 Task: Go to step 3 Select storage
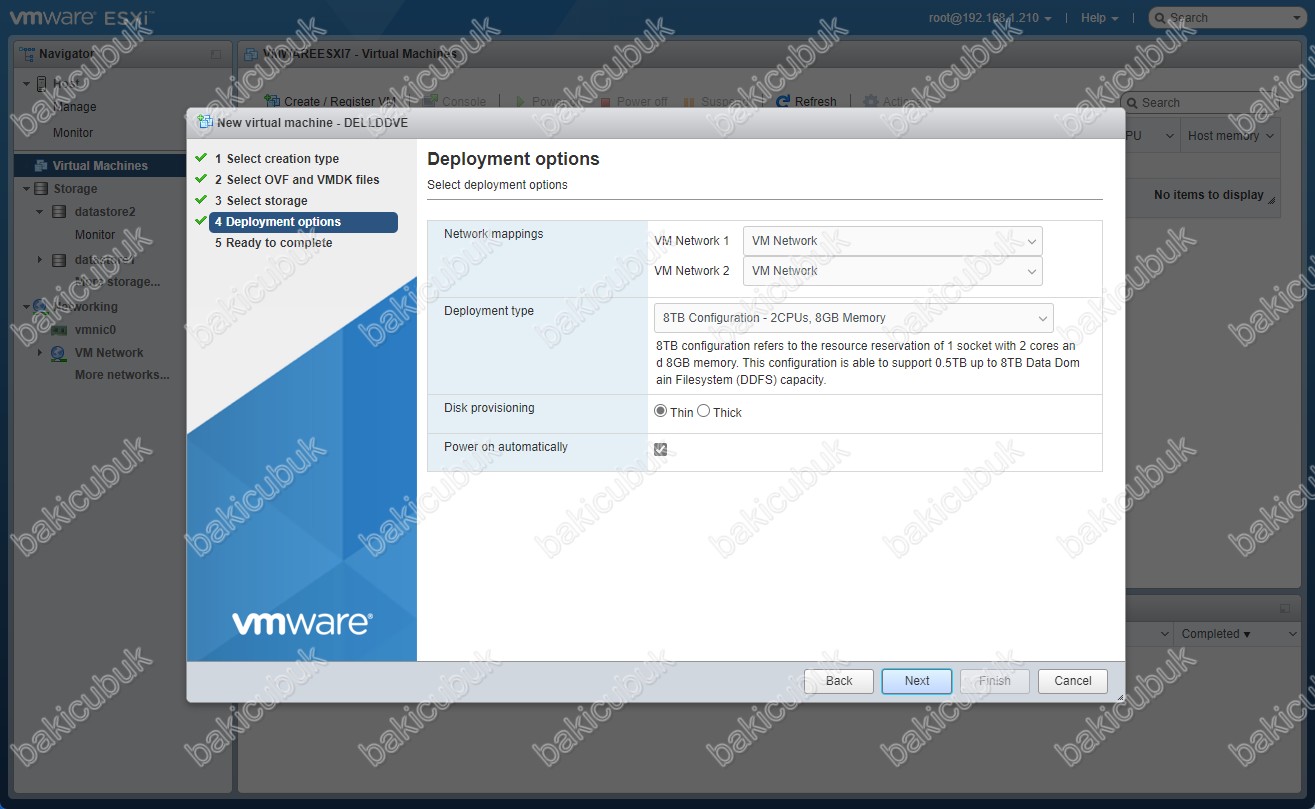pos(261,201)
